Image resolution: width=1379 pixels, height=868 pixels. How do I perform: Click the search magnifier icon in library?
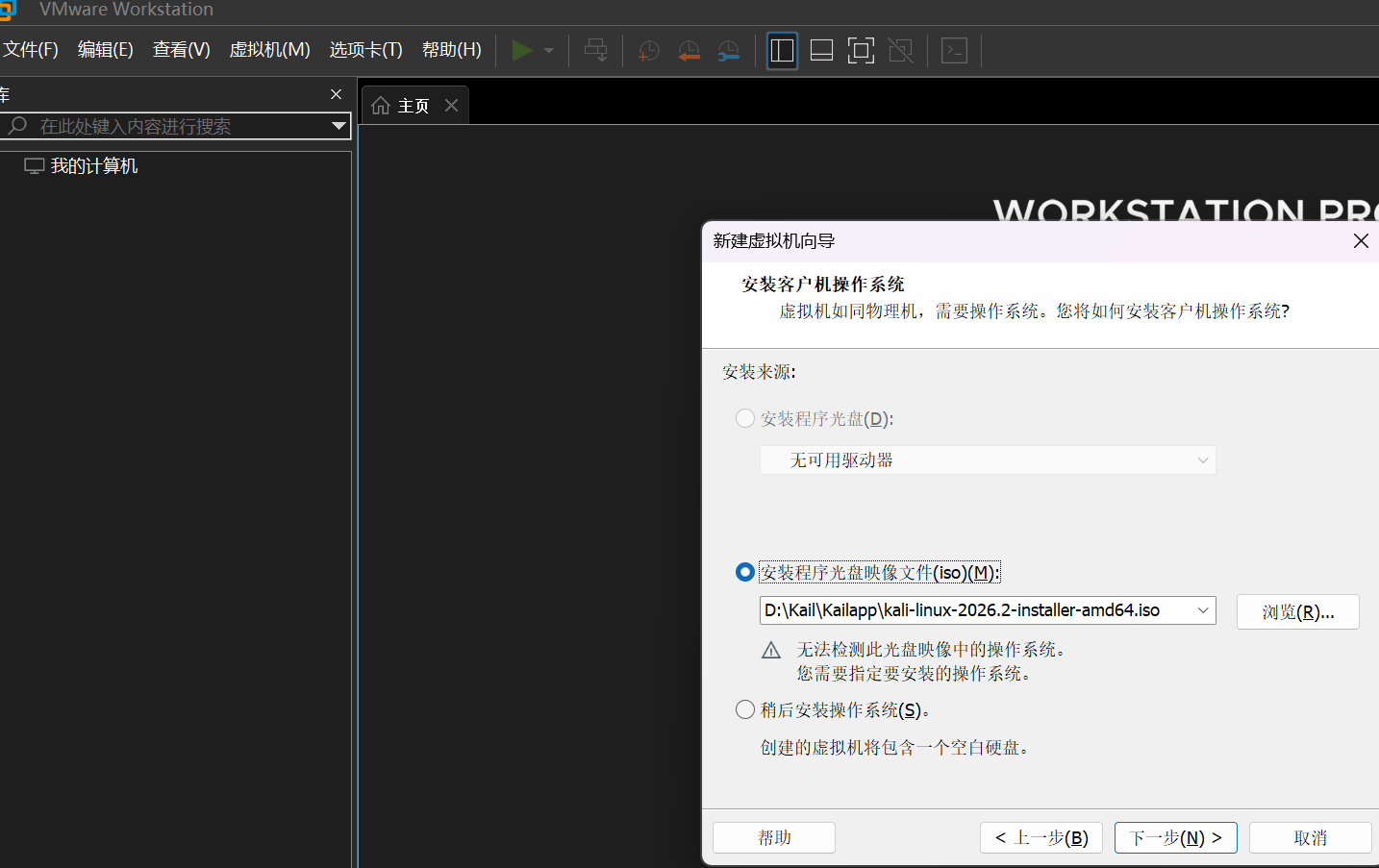(17, 125)
